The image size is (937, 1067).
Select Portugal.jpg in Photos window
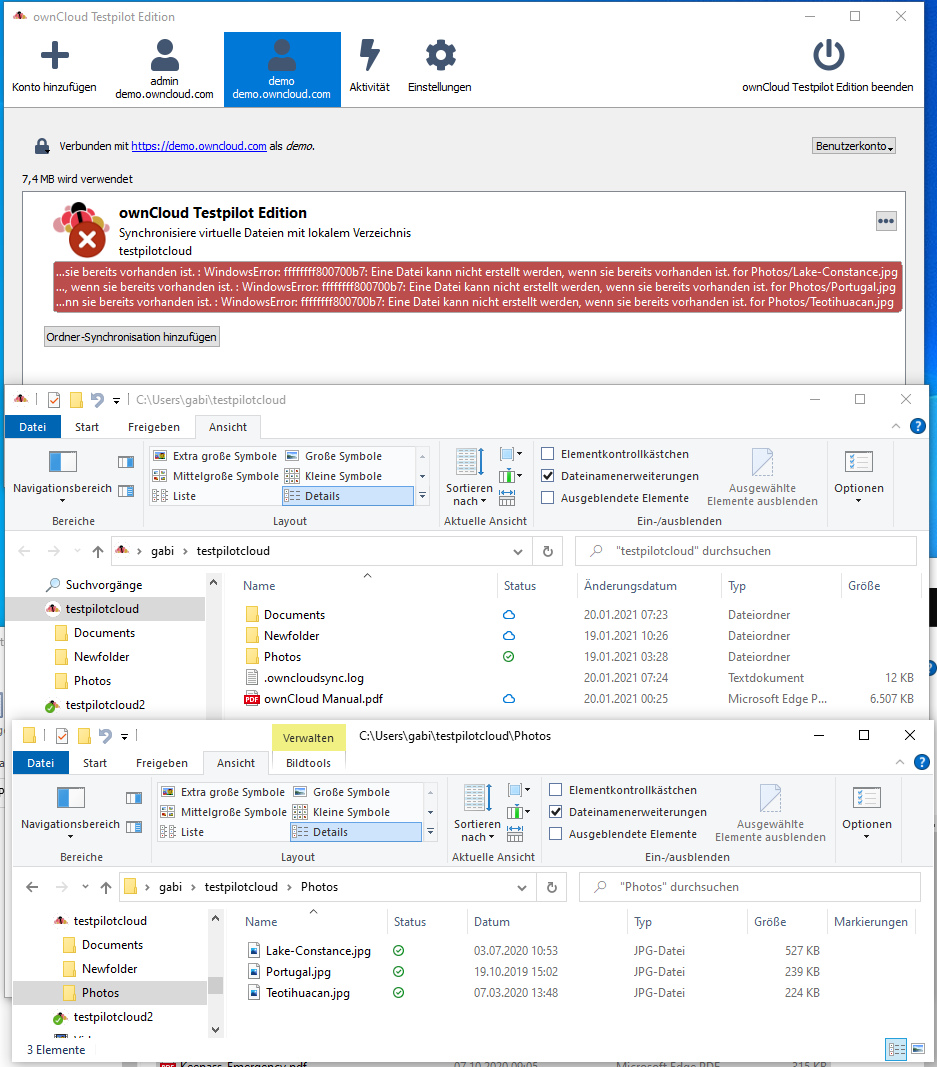click(298, 972)
